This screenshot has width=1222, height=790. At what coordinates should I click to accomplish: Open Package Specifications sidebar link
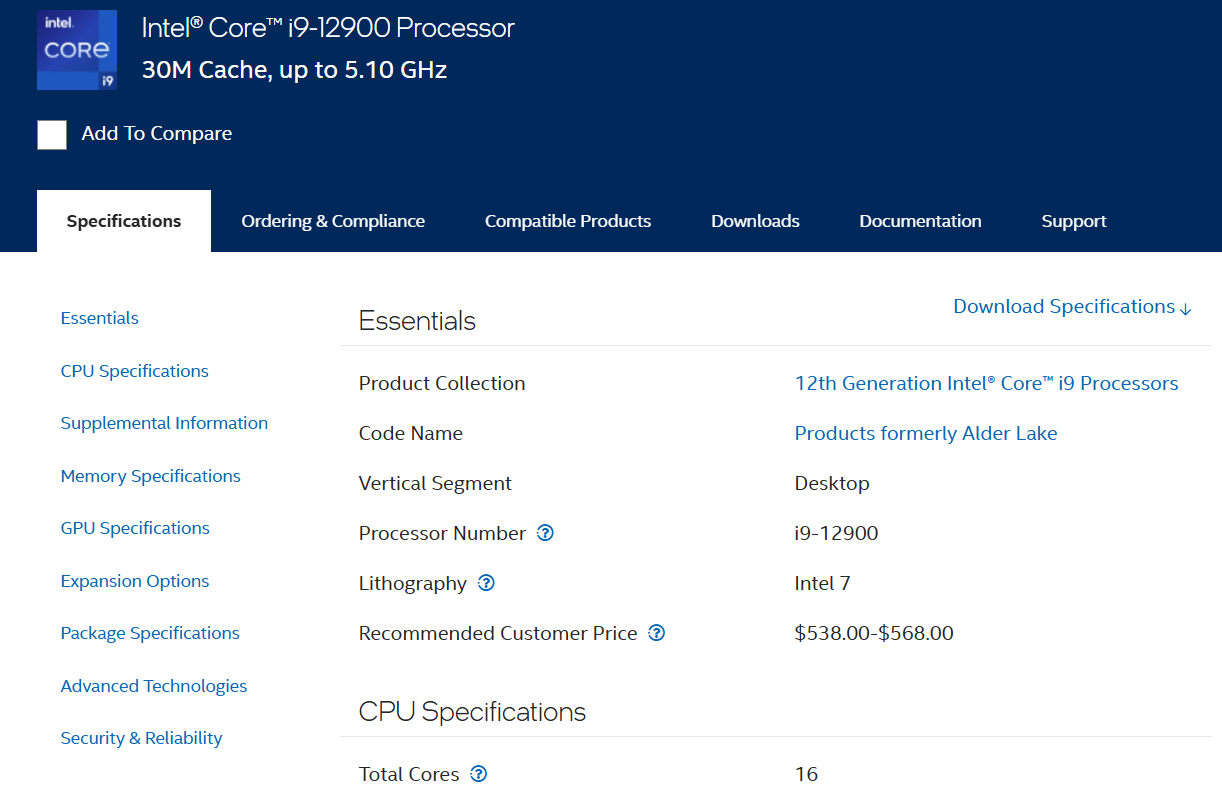coord(150,633)
